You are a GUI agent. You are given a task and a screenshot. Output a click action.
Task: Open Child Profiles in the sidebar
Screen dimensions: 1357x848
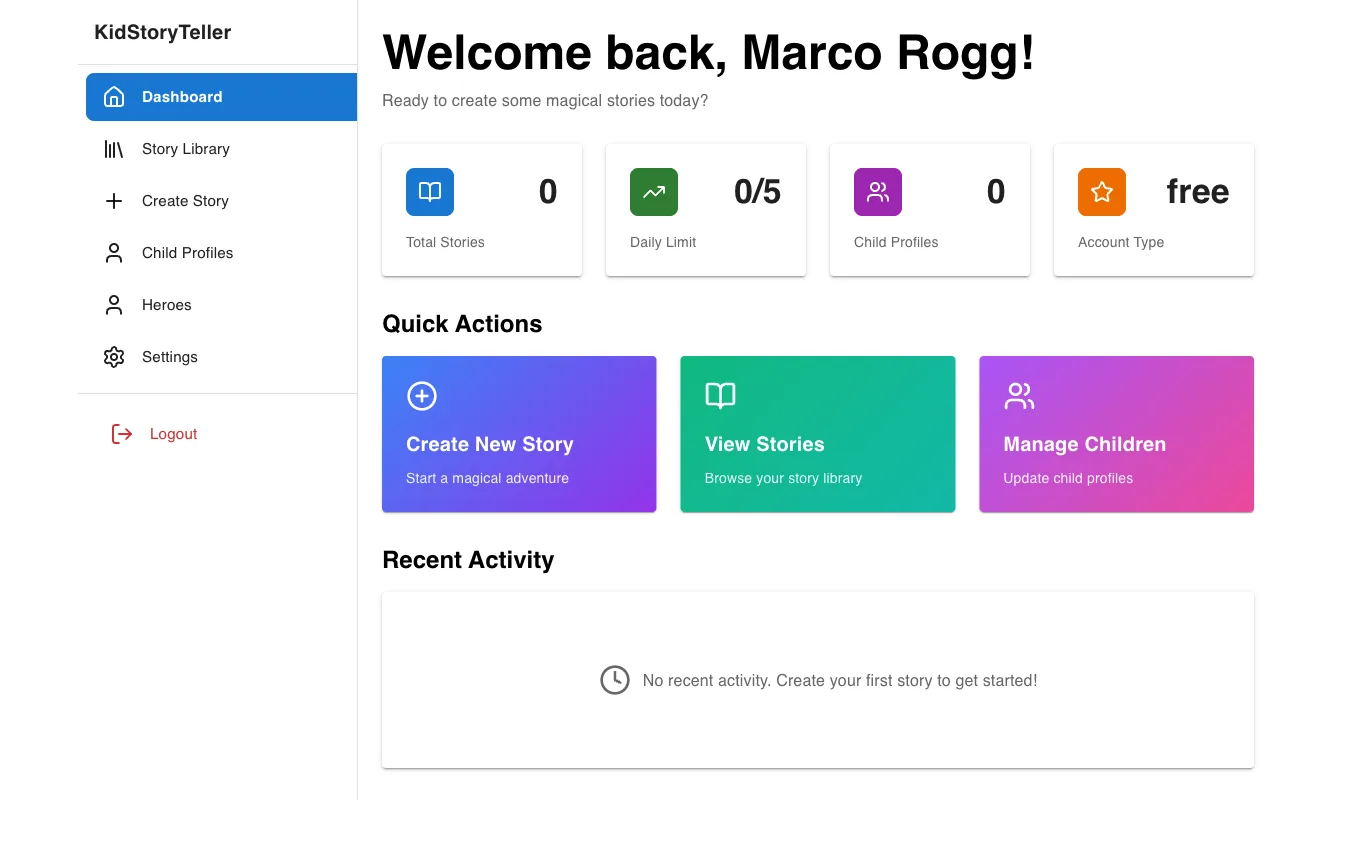(x=221, y=253)
